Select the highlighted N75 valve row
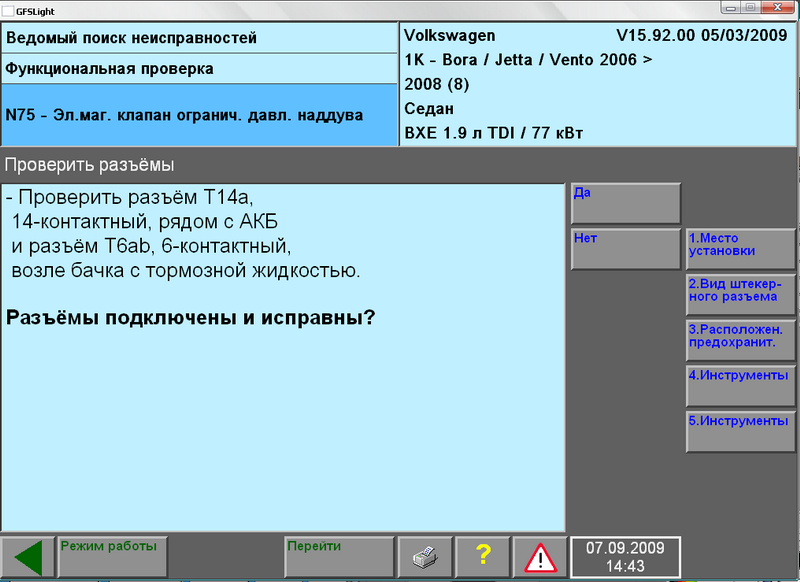Viewport: 800px width, 582px height. [199, 115]
